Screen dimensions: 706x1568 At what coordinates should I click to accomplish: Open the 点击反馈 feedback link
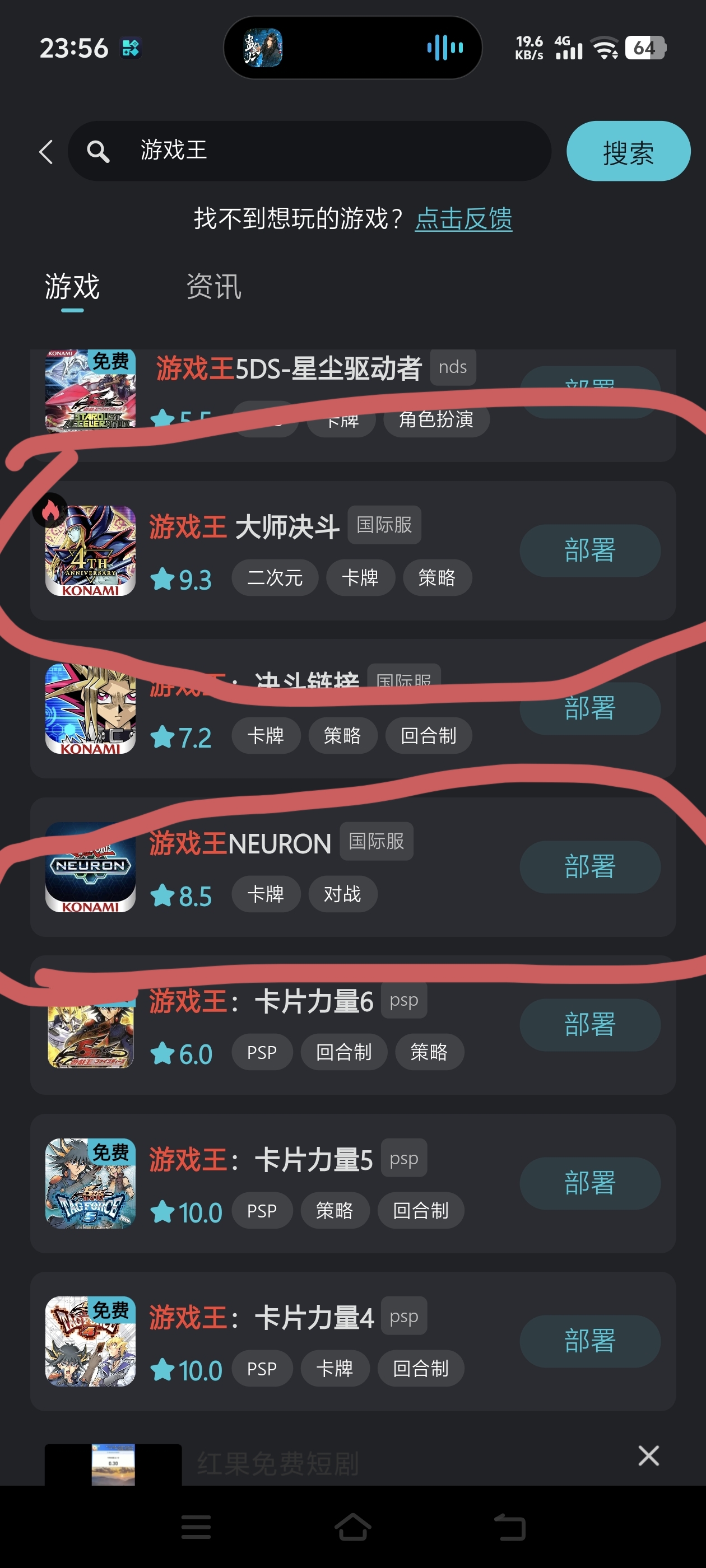pyautogui.click(x=463, y=218)
